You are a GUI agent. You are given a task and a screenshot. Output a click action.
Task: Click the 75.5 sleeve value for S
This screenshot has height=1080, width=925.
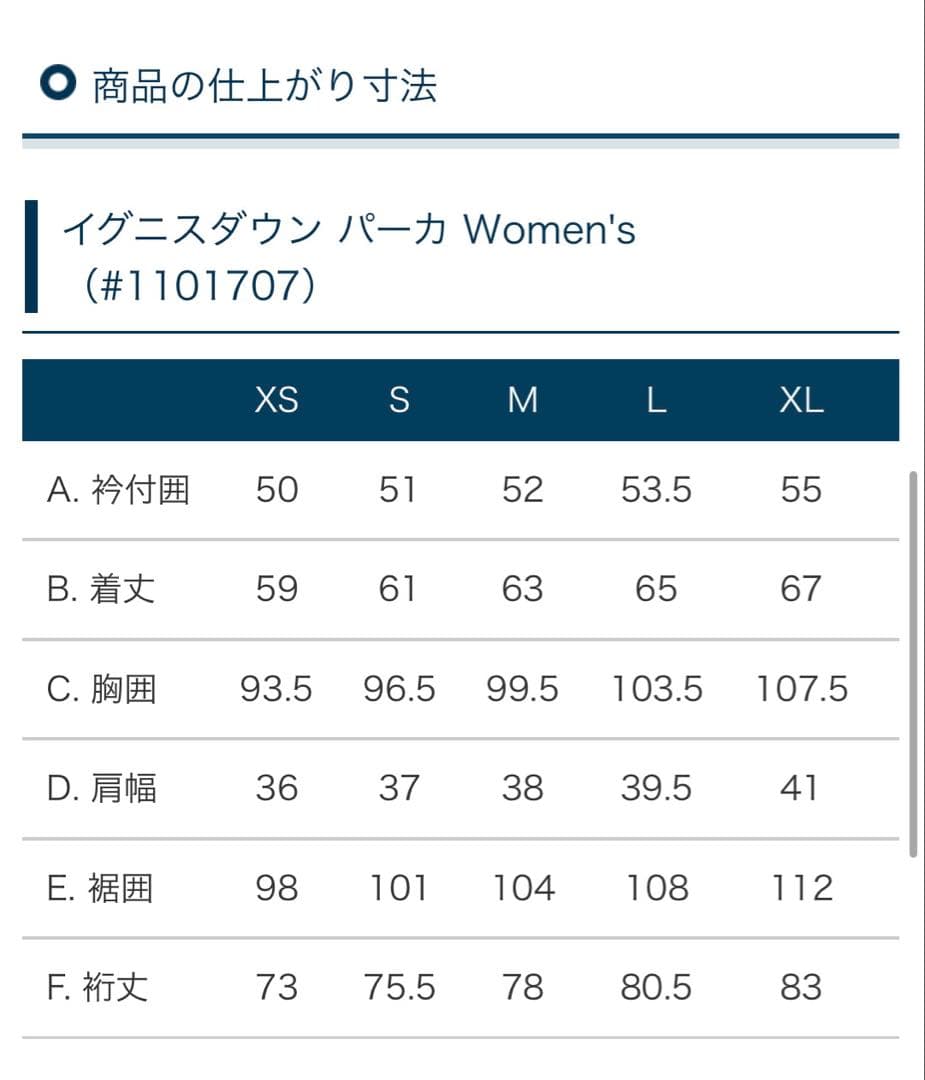(x=399, y=987)
